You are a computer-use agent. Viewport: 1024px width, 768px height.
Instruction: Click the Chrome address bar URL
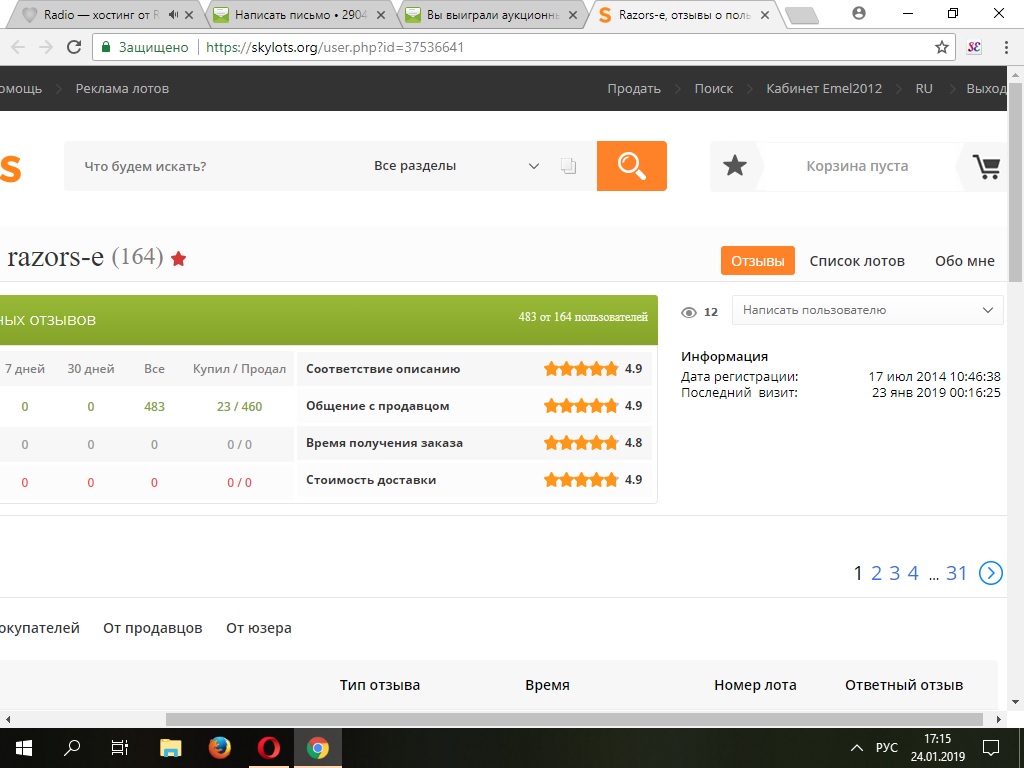point(335,47)
